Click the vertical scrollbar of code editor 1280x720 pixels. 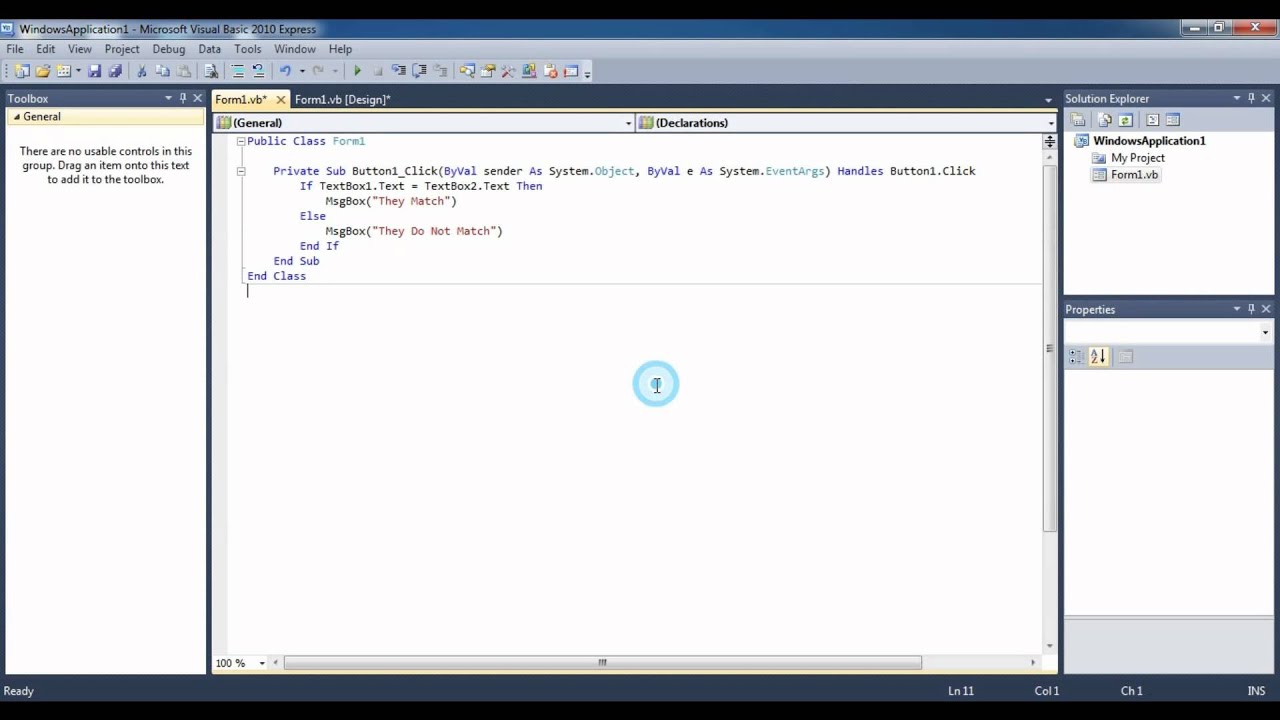(x=1049, y=348)
